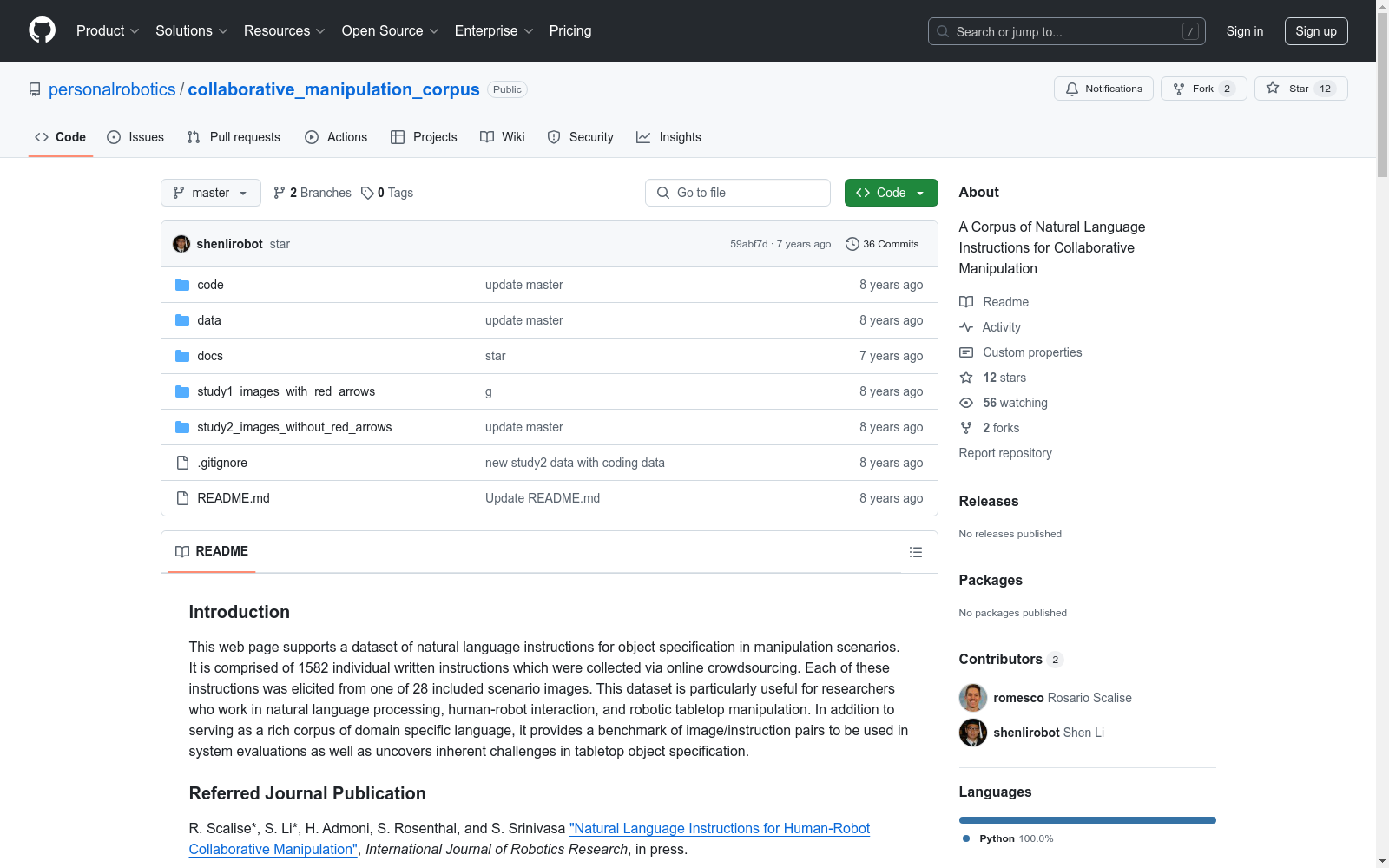
Task: Click the Search or jump to field
Action: (1067, 31)
